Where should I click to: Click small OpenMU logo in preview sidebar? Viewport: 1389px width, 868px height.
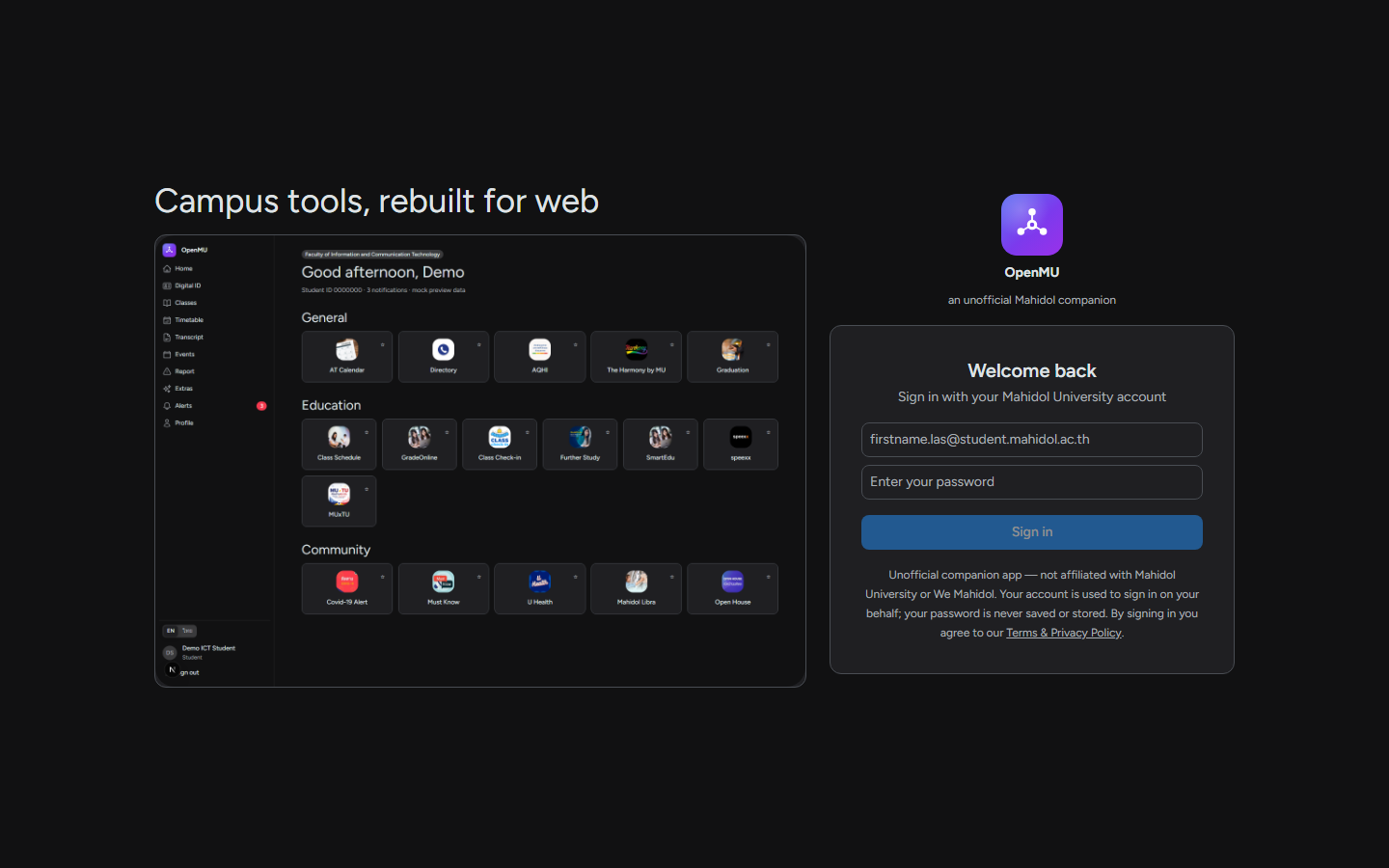tap(169, 250)
